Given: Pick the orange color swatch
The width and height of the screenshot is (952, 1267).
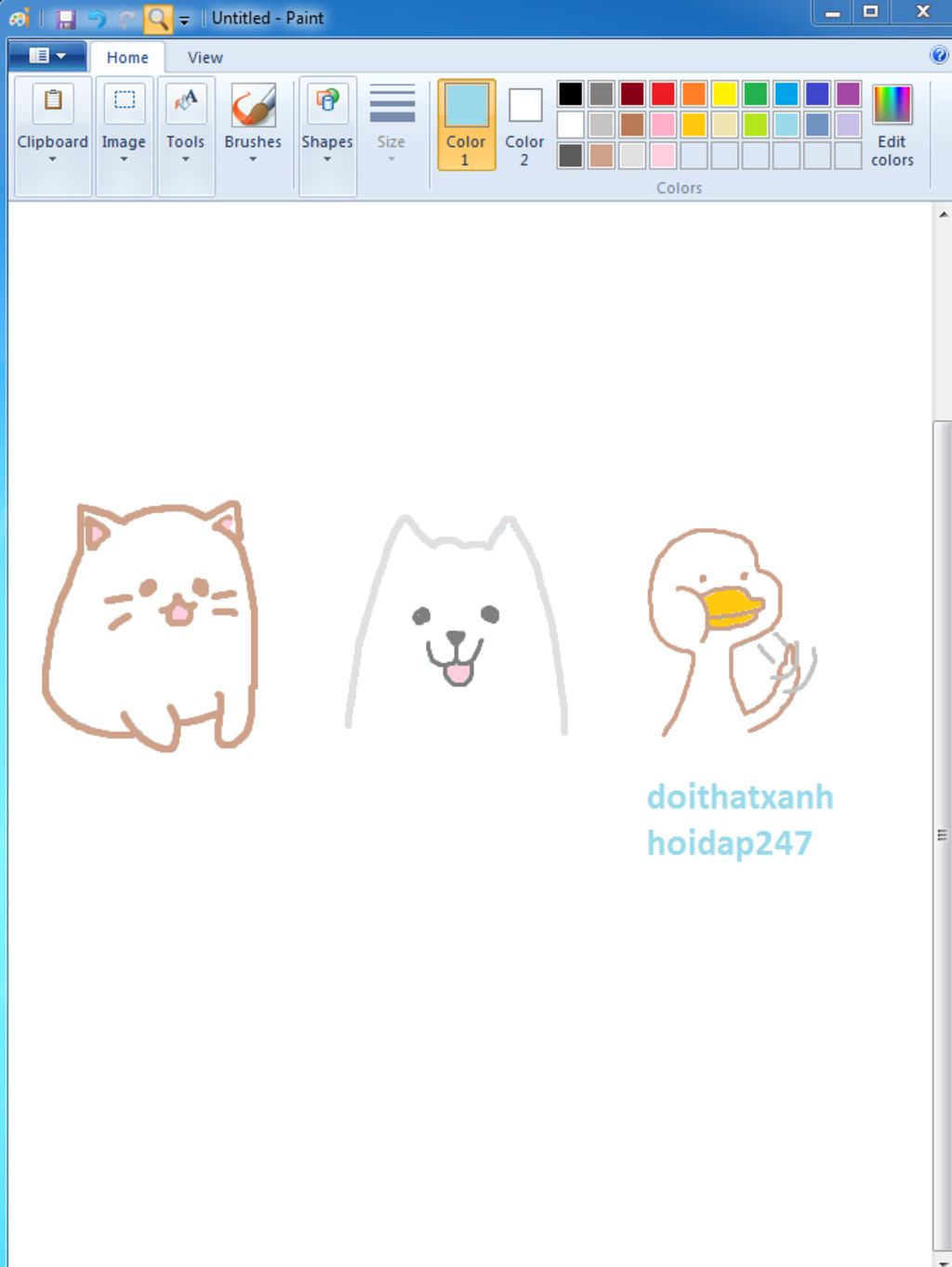Looking at the screenshot, I should click(694, 94).
